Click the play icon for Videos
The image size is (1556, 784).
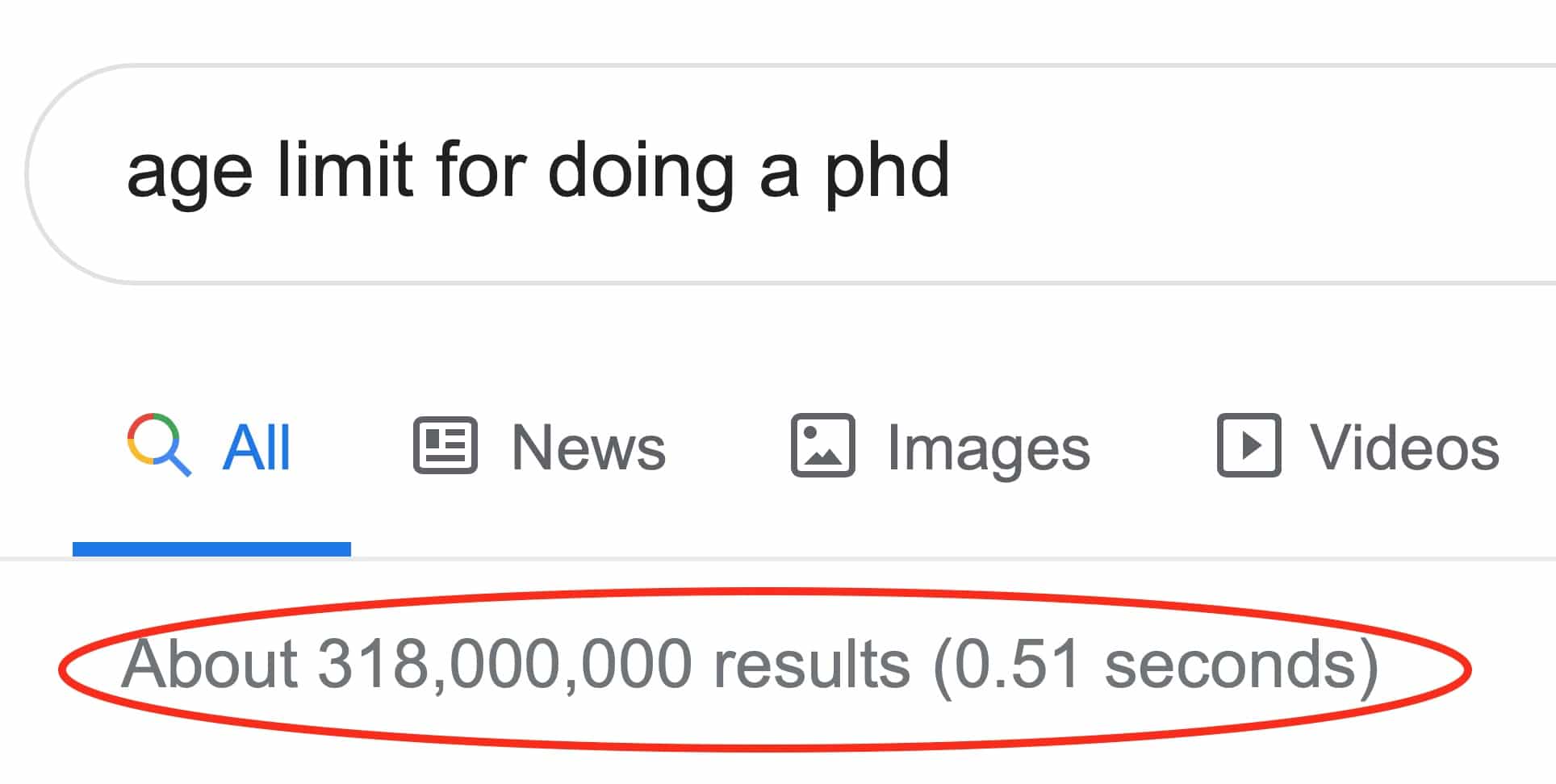(x=1249, y=445)
